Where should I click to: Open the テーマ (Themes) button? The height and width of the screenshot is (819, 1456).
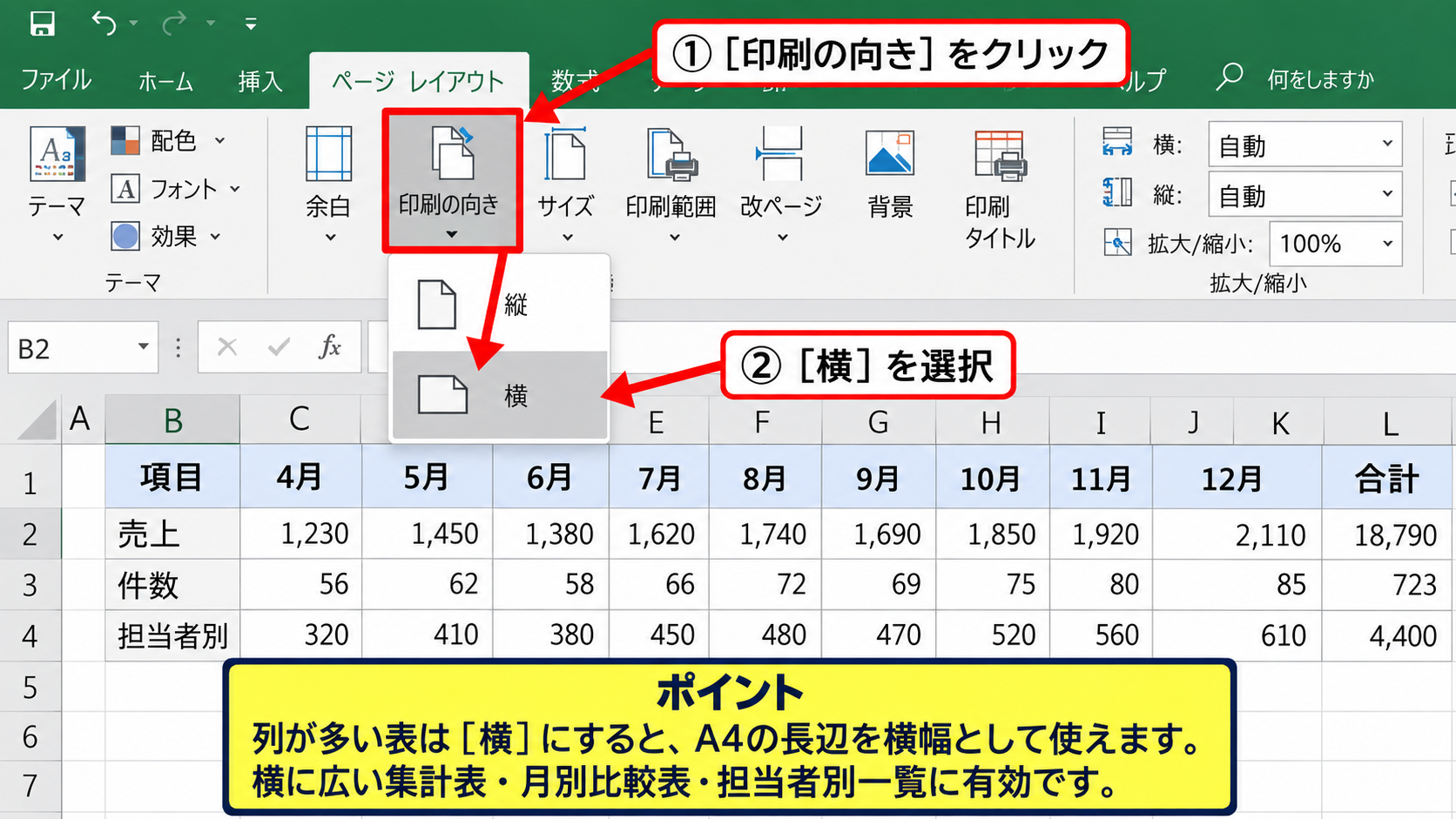point(57,184)
